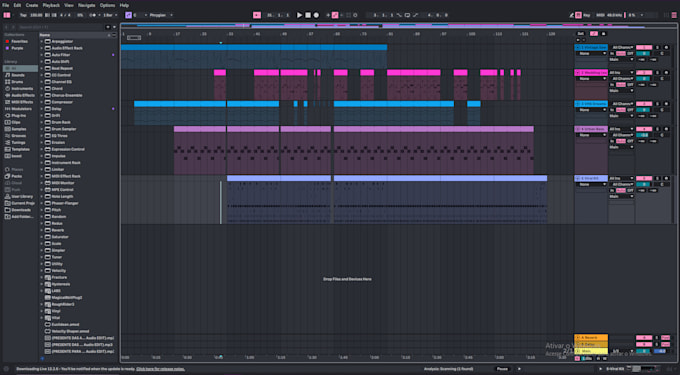Open Plug-Ins category in browser
The width and height of the screenshot is (680, 375).
pyautogui.click(x=19, y=115)
